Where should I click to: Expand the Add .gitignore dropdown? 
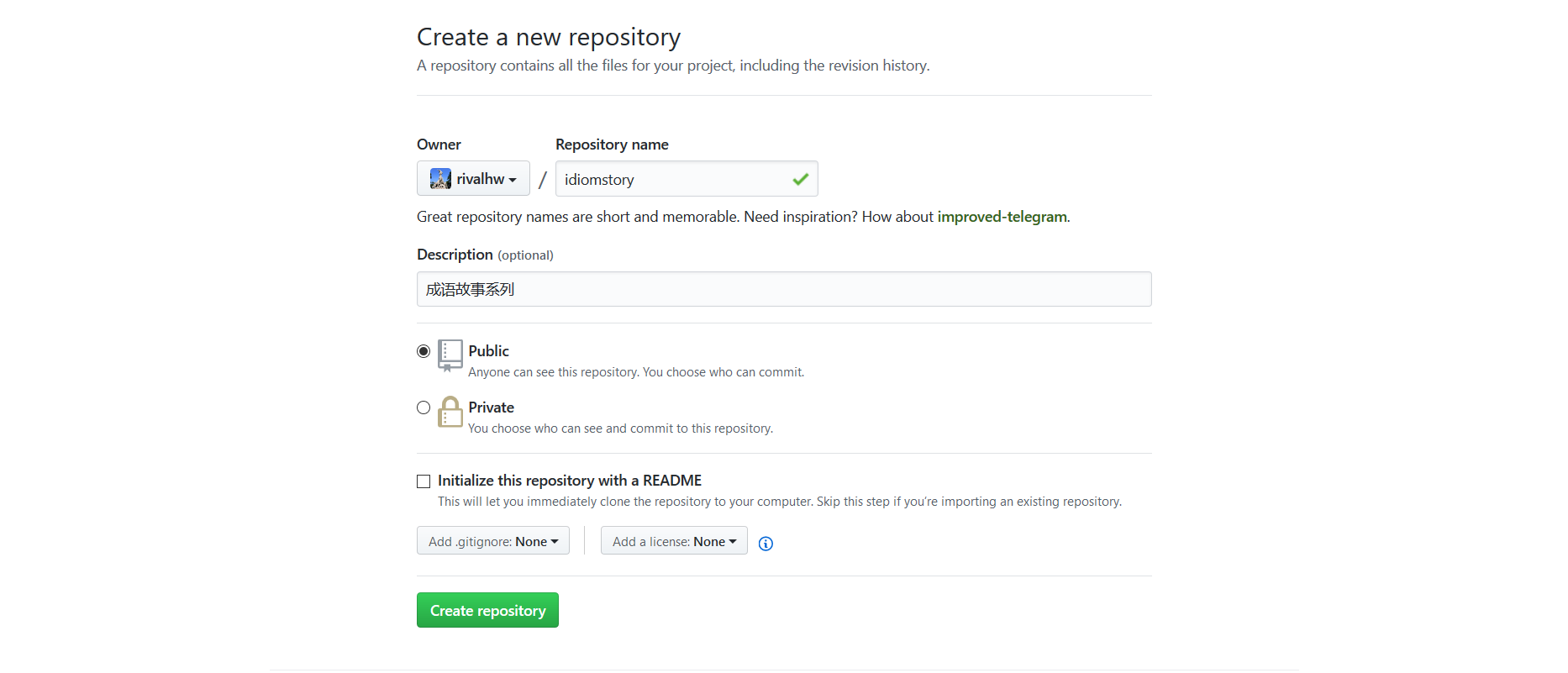(492, 541)
